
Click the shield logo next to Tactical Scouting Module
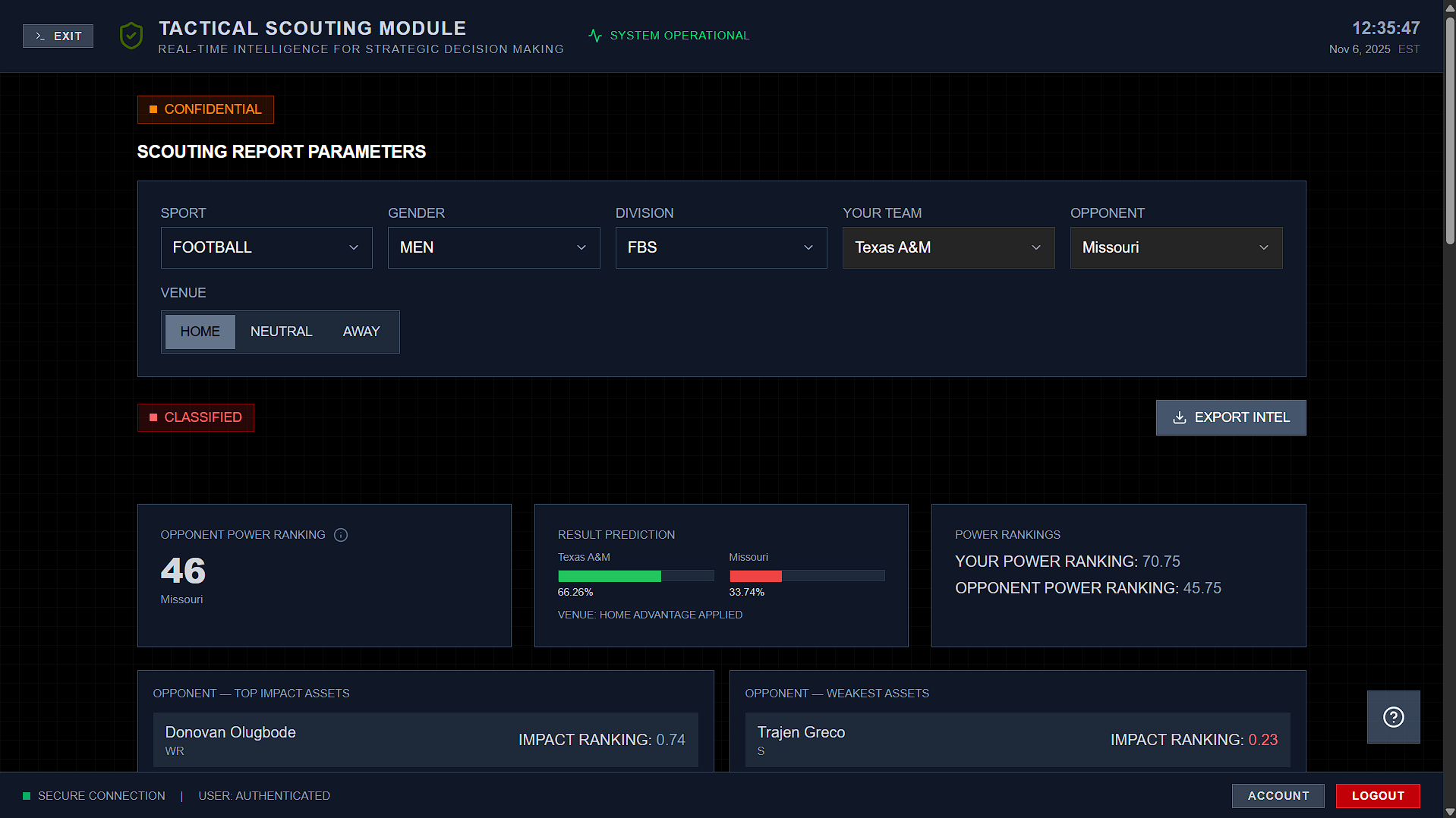(131, 36)
